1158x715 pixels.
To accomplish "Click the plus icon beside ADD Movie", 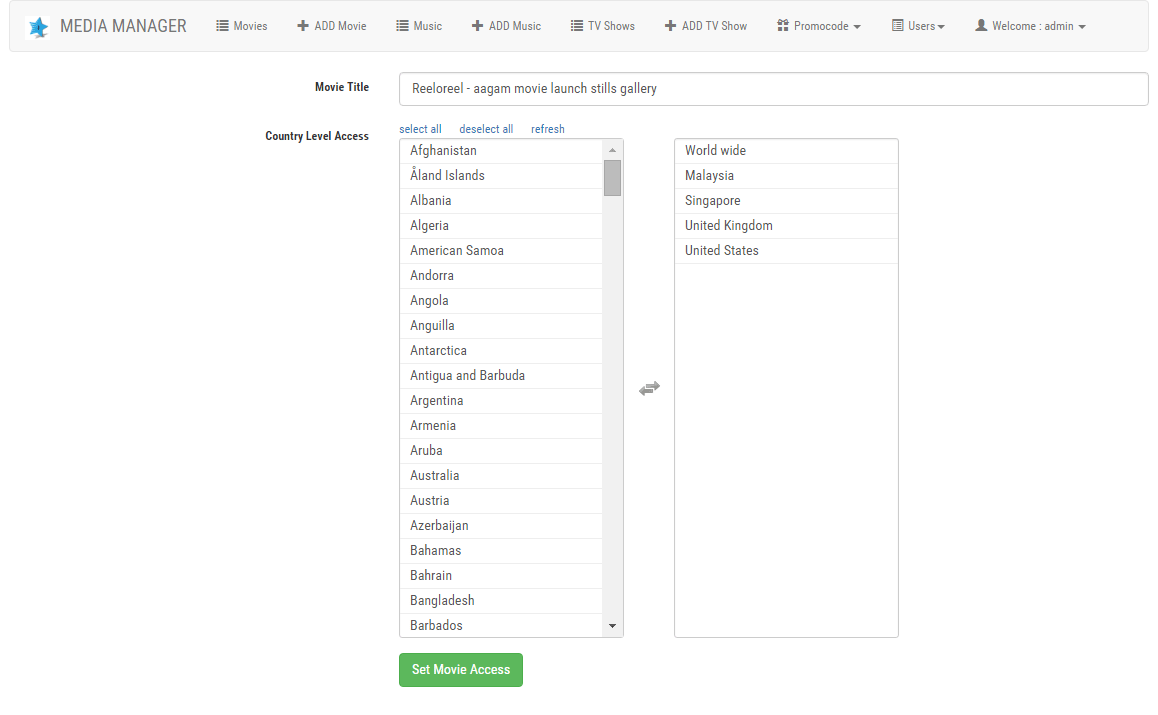I will tap(303, 26).
